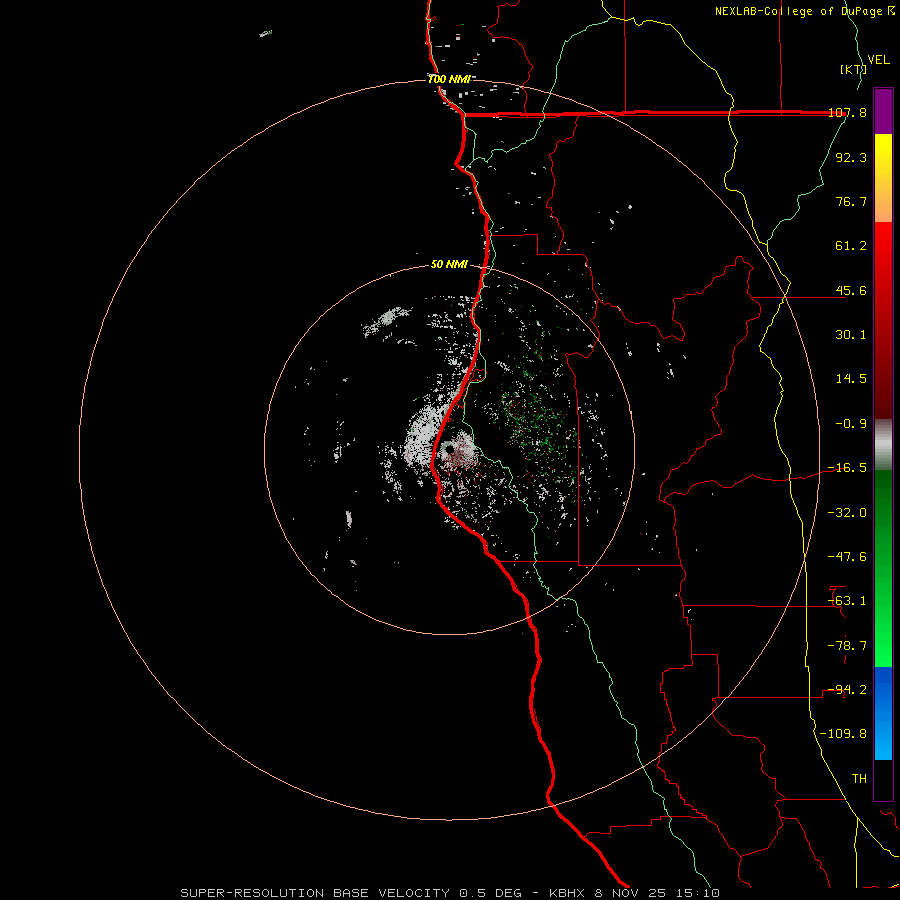Screen dimensions: 900x900
Task: Click the -0.9 legend value
Action: coord(851,424)
